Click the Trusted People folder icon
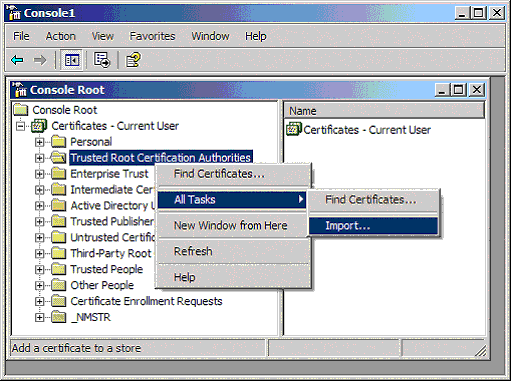The height and width of the screenshot is (384, 511). pyautogui.click(x=59, y=269)
